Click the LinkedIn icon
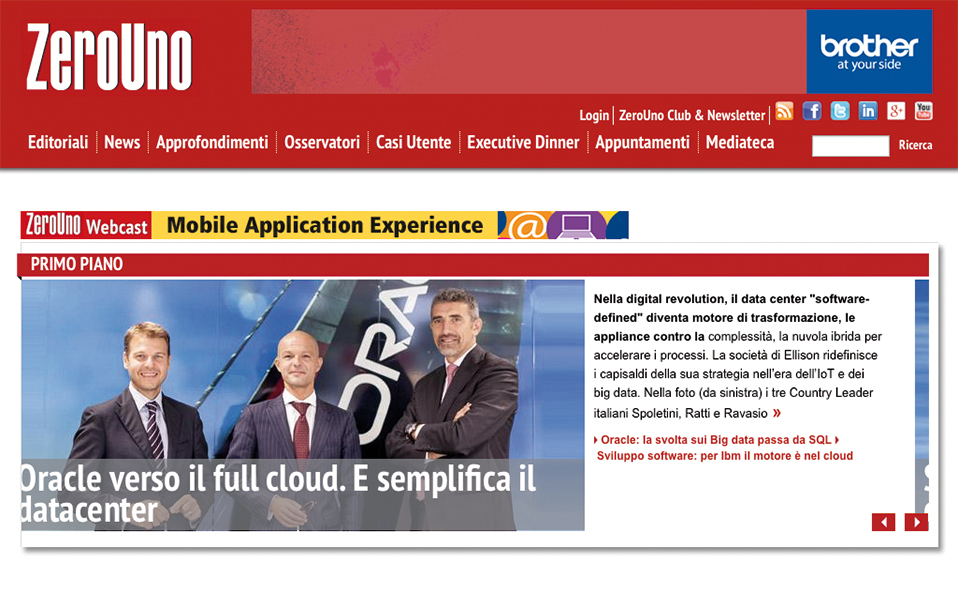This screenshot has height=600, width=958. pyautogui.click(x=868, y=111)
